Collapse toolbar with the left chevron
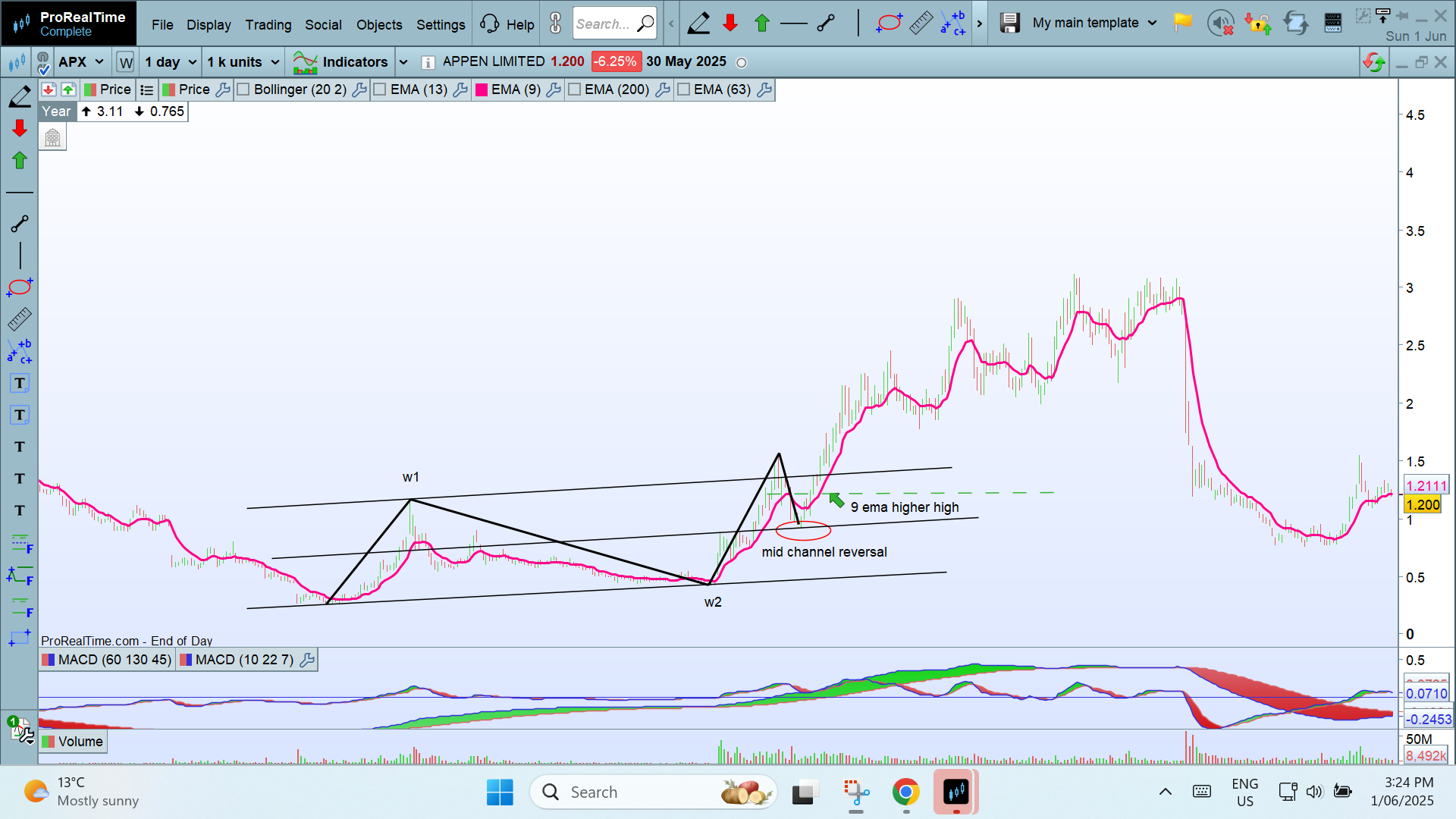 (x=671, y=24)
